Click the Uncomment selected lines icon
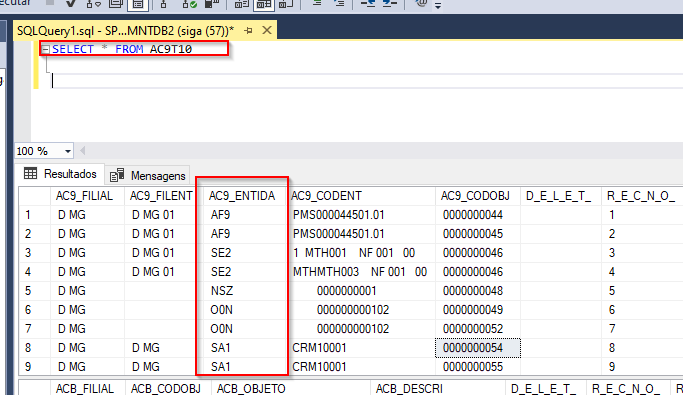This screenshot has width=683, height=395. (339, 3)
